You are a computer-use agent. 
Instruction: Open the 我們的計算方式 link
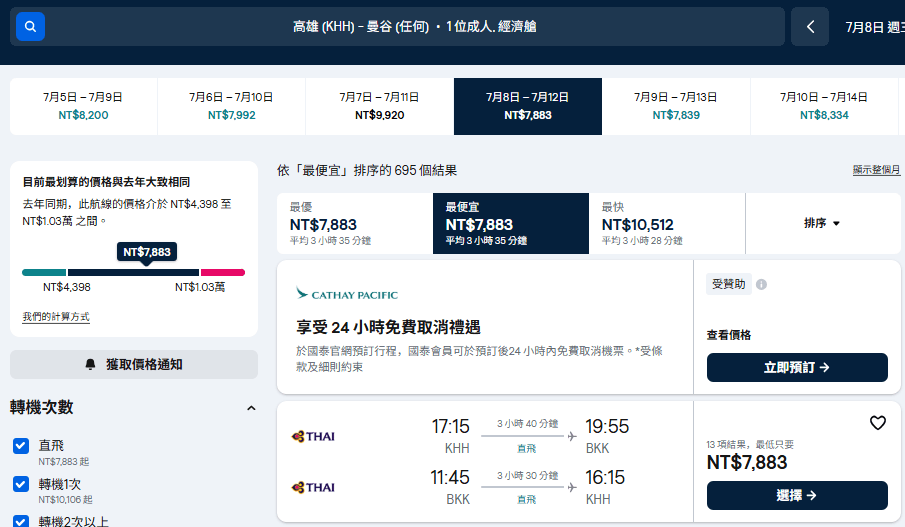pyautogui.click(x=56, y=316)
